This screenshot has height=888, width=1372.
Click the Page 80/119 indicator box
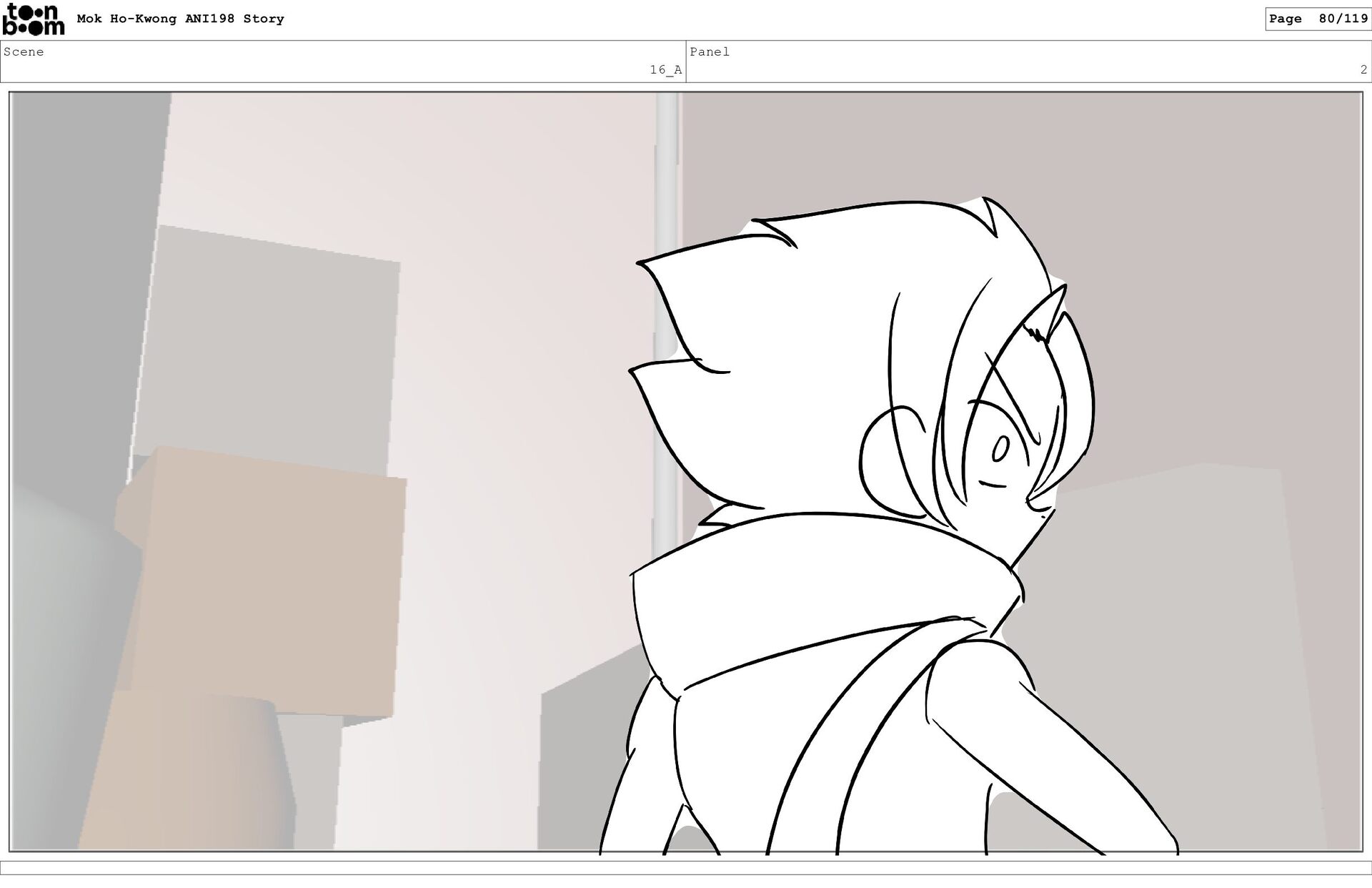coord(1317,19)
